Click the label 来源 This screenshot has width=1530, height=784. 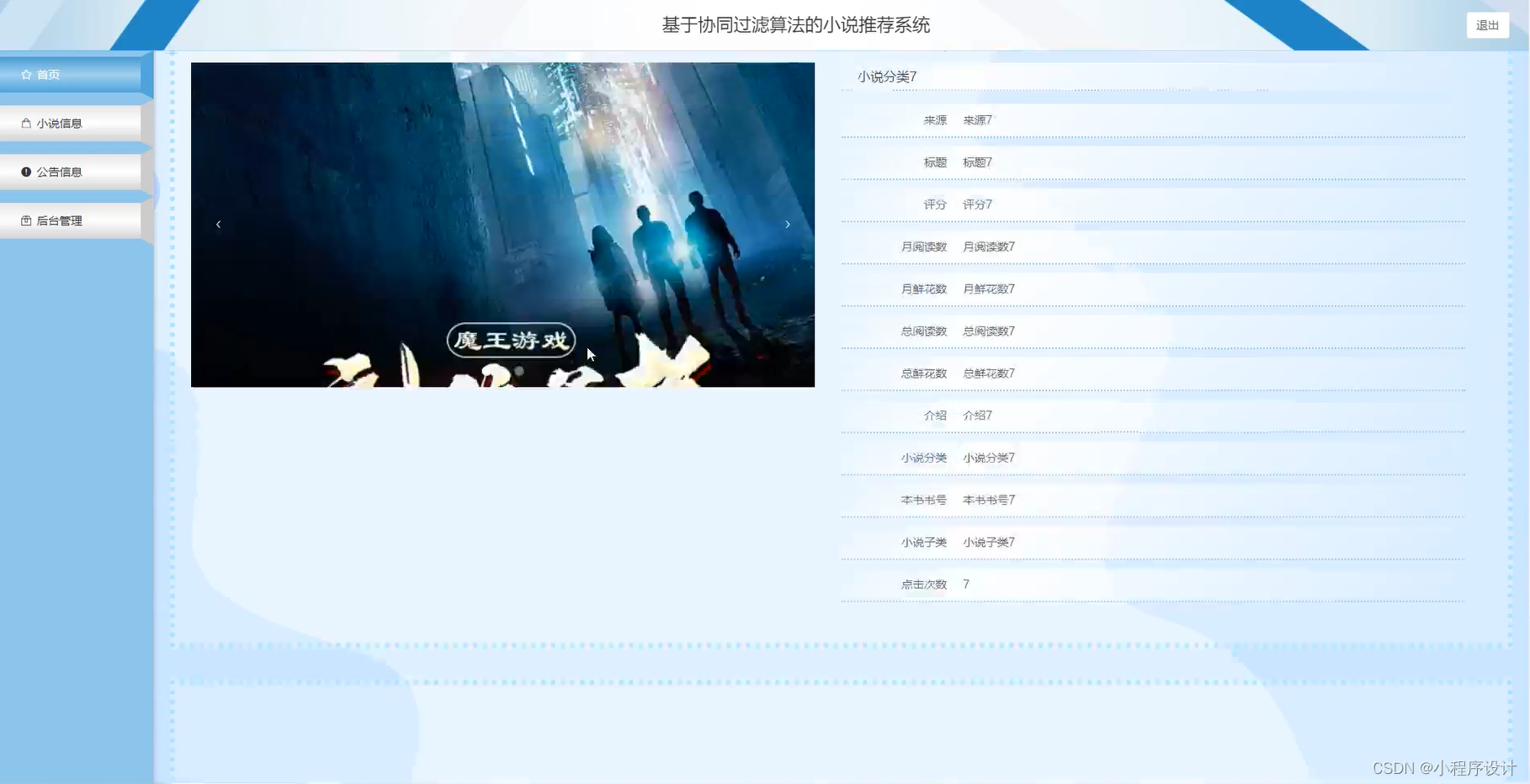pyautogui.click(x=935, y=120)
